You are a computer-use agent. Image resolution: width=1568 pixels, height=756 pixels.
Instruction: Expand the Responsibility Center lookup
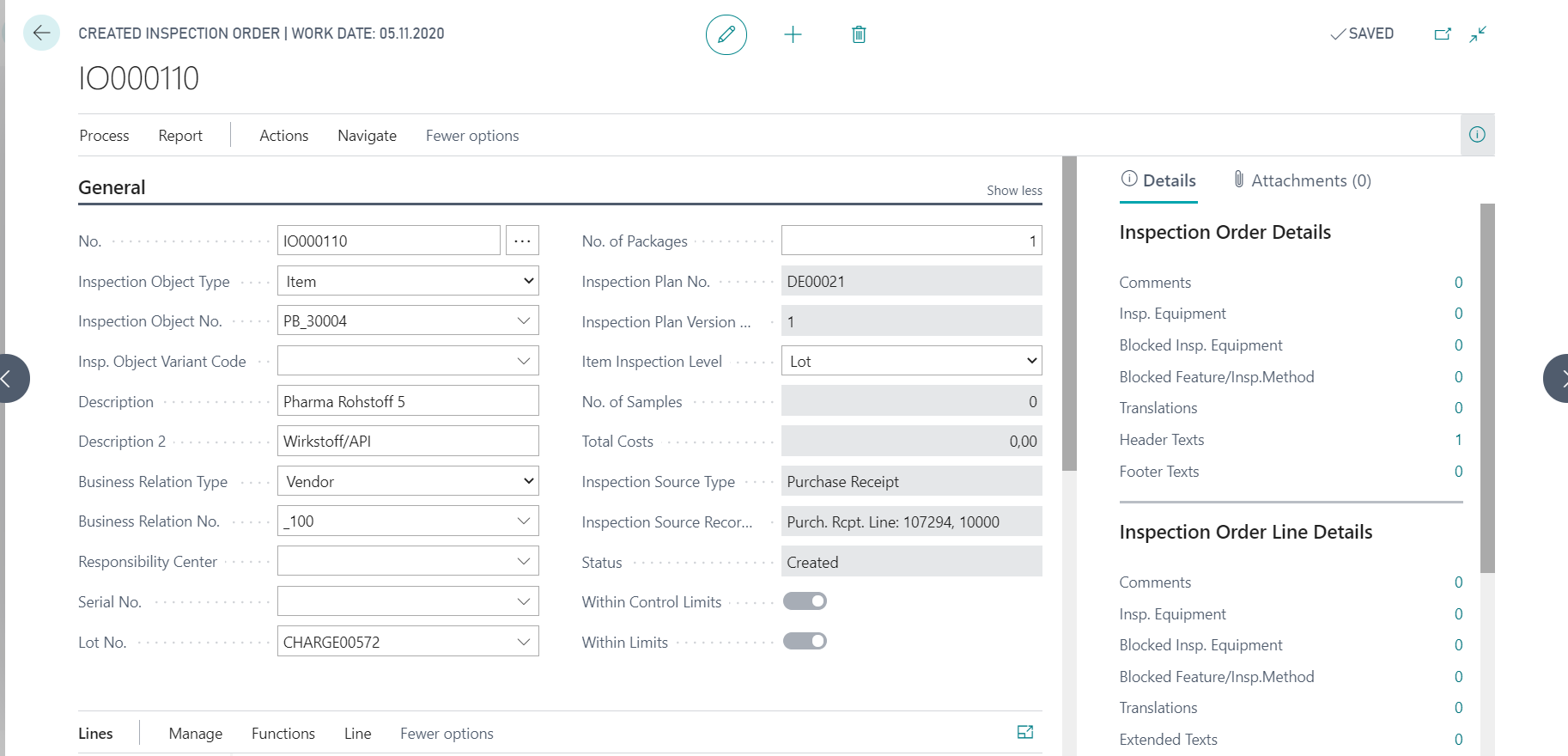pos(523,561)
